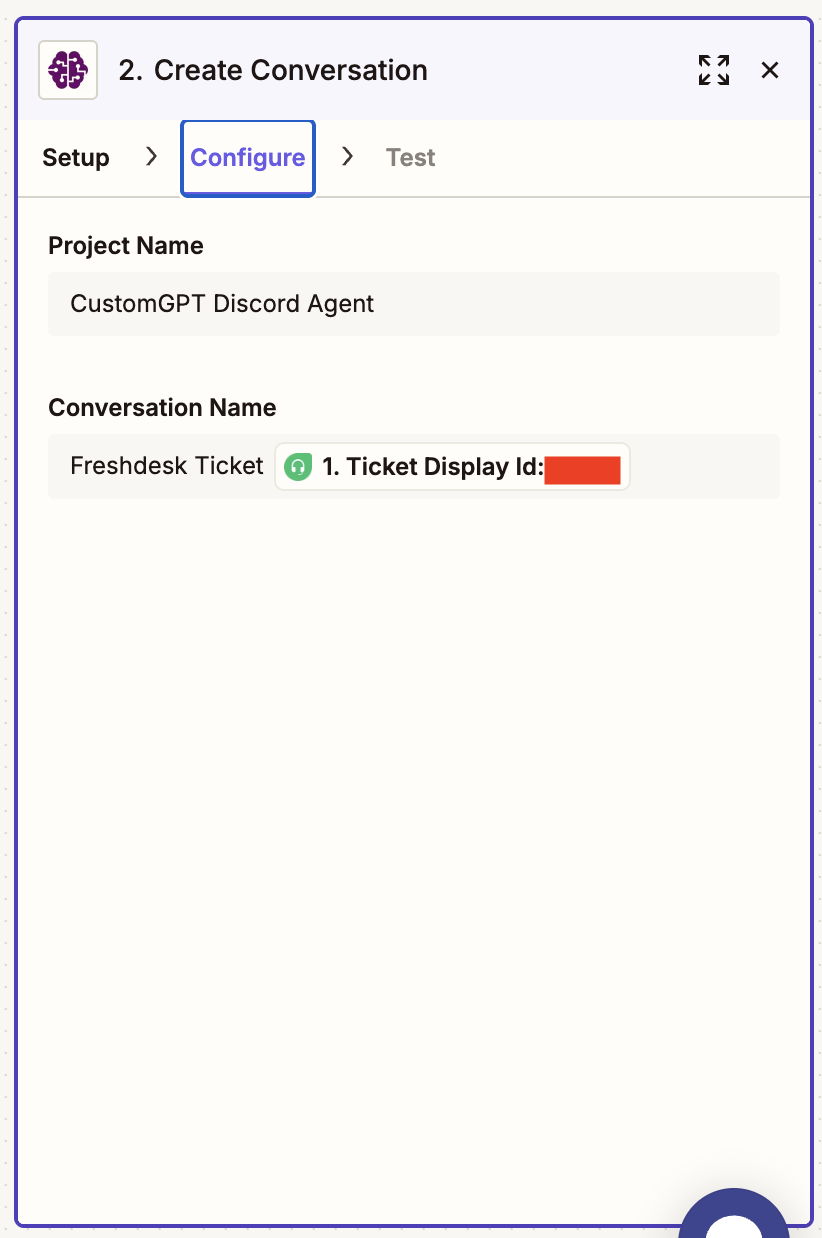Click "CustomGPT Discord Agent" project value text
Image resolution: width=822 pixels, height=1238 pixels.
click(x=222, y=304)
